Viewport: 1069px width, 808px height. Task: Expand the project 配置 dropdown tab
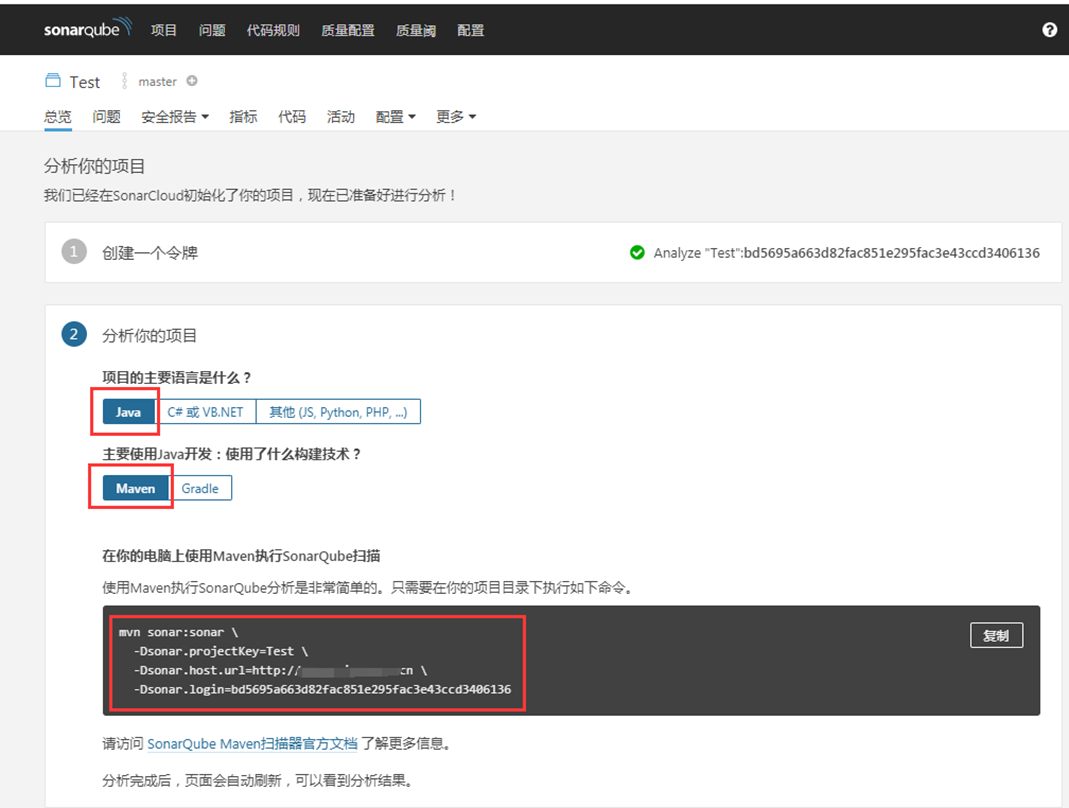395,117
